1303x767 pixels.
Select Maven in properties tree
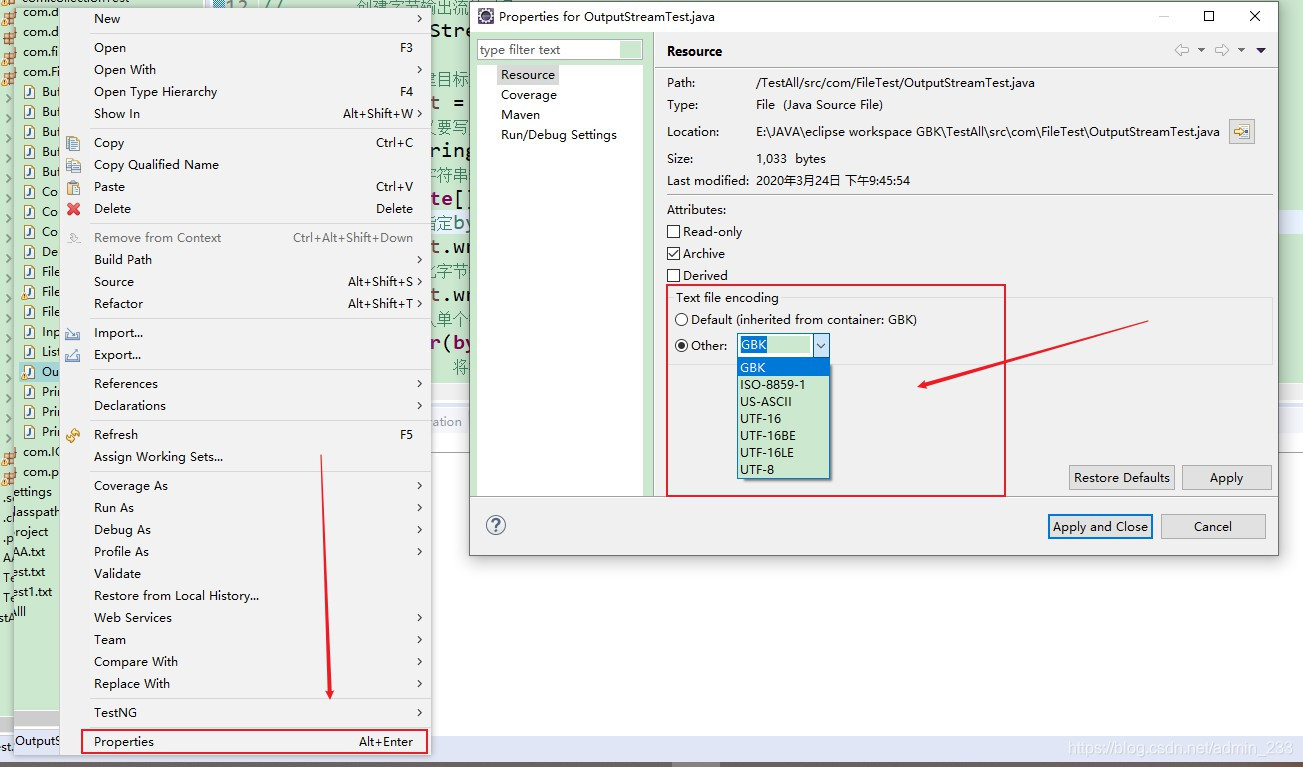(520, 115)
